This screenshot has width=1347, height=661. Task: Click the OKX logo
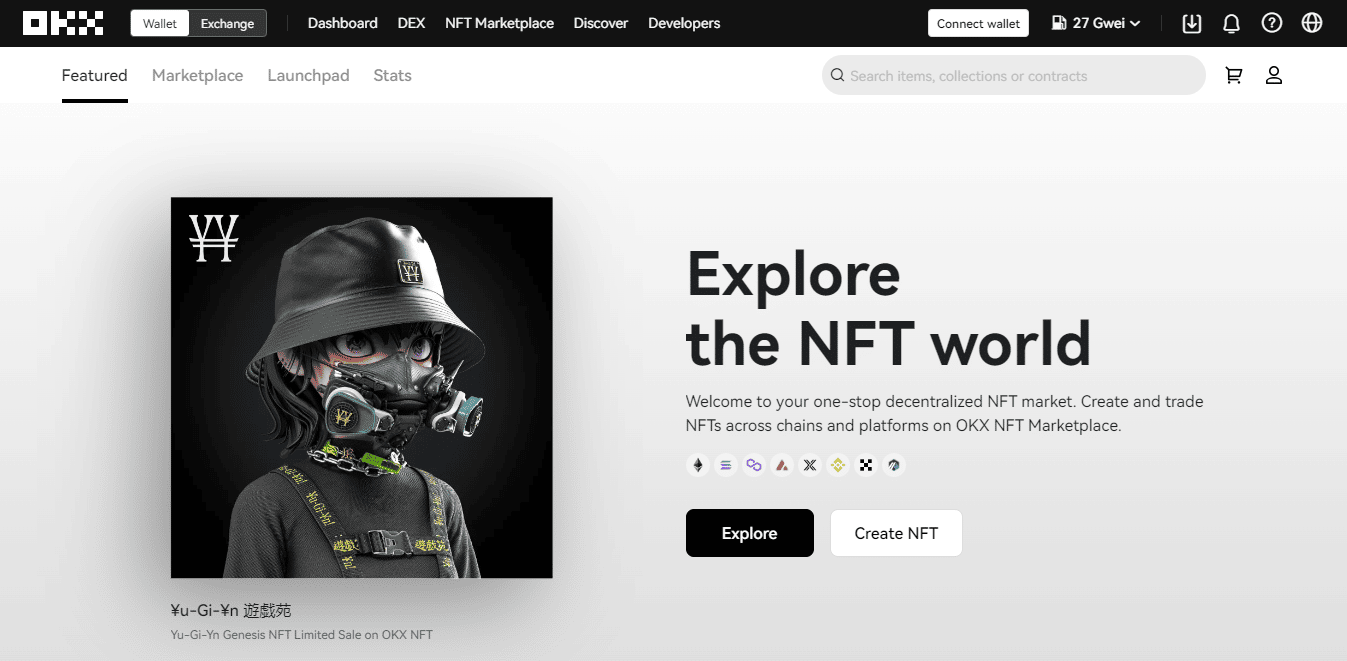click(x=63, y=23)
